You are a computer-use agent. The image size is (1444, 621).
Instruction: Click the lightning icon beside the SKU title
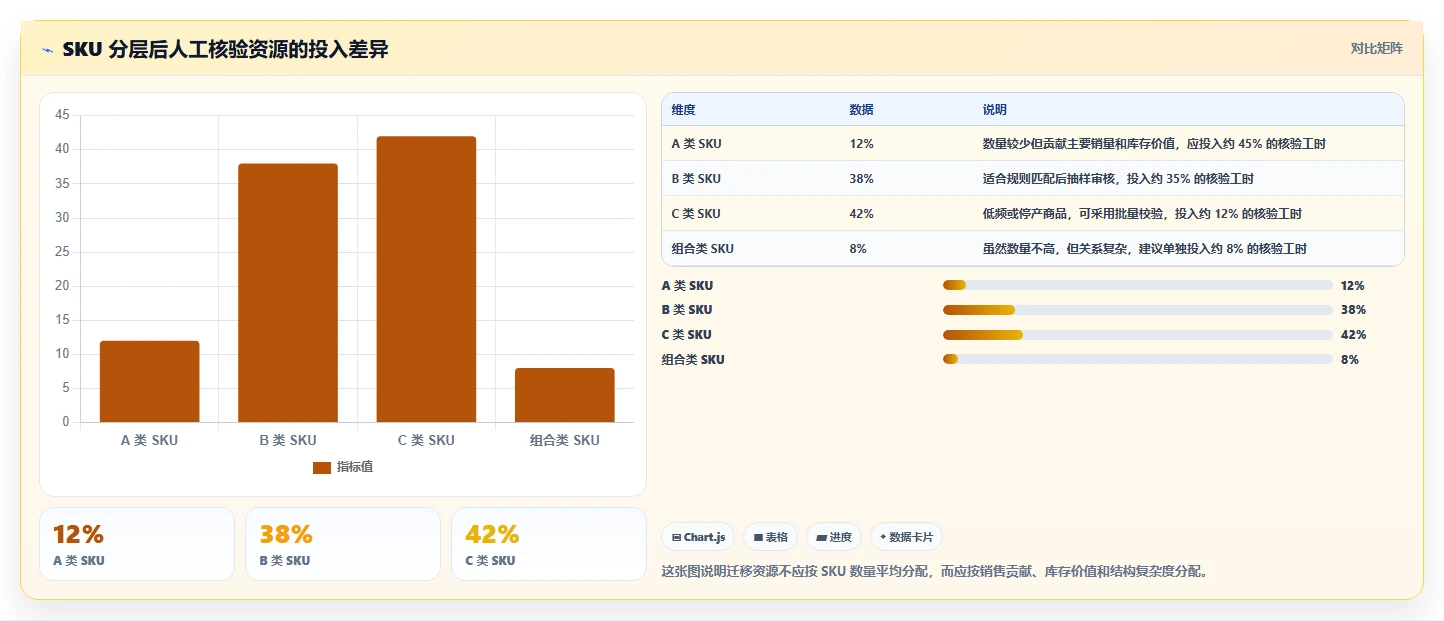47,50
